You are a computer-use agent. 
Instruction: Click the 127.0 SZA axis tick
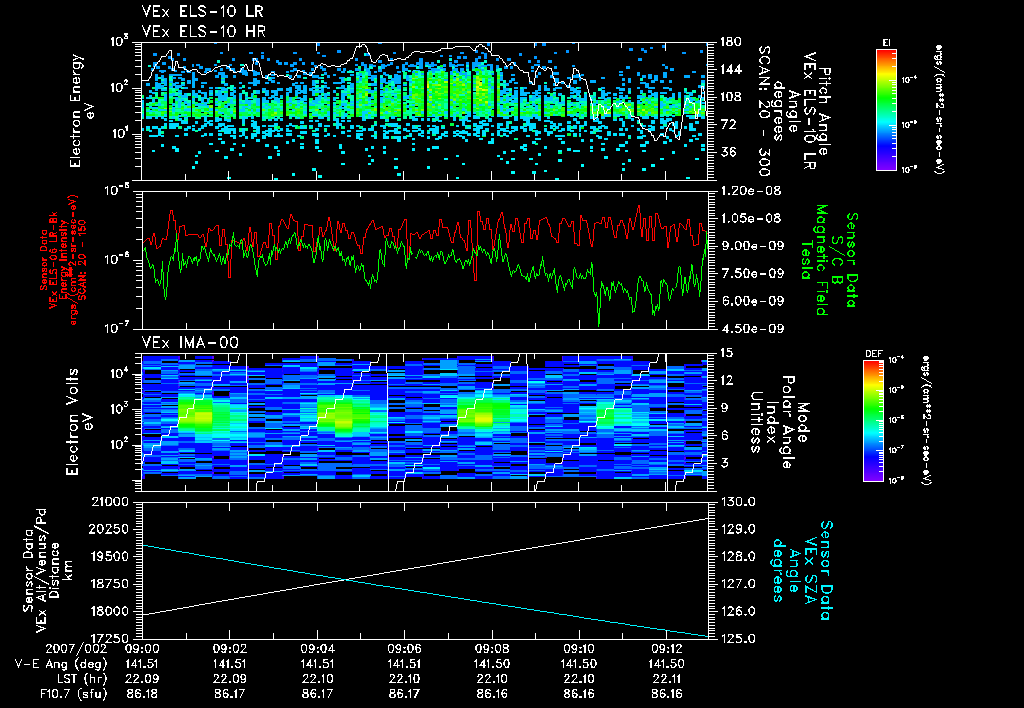point(737,584)
